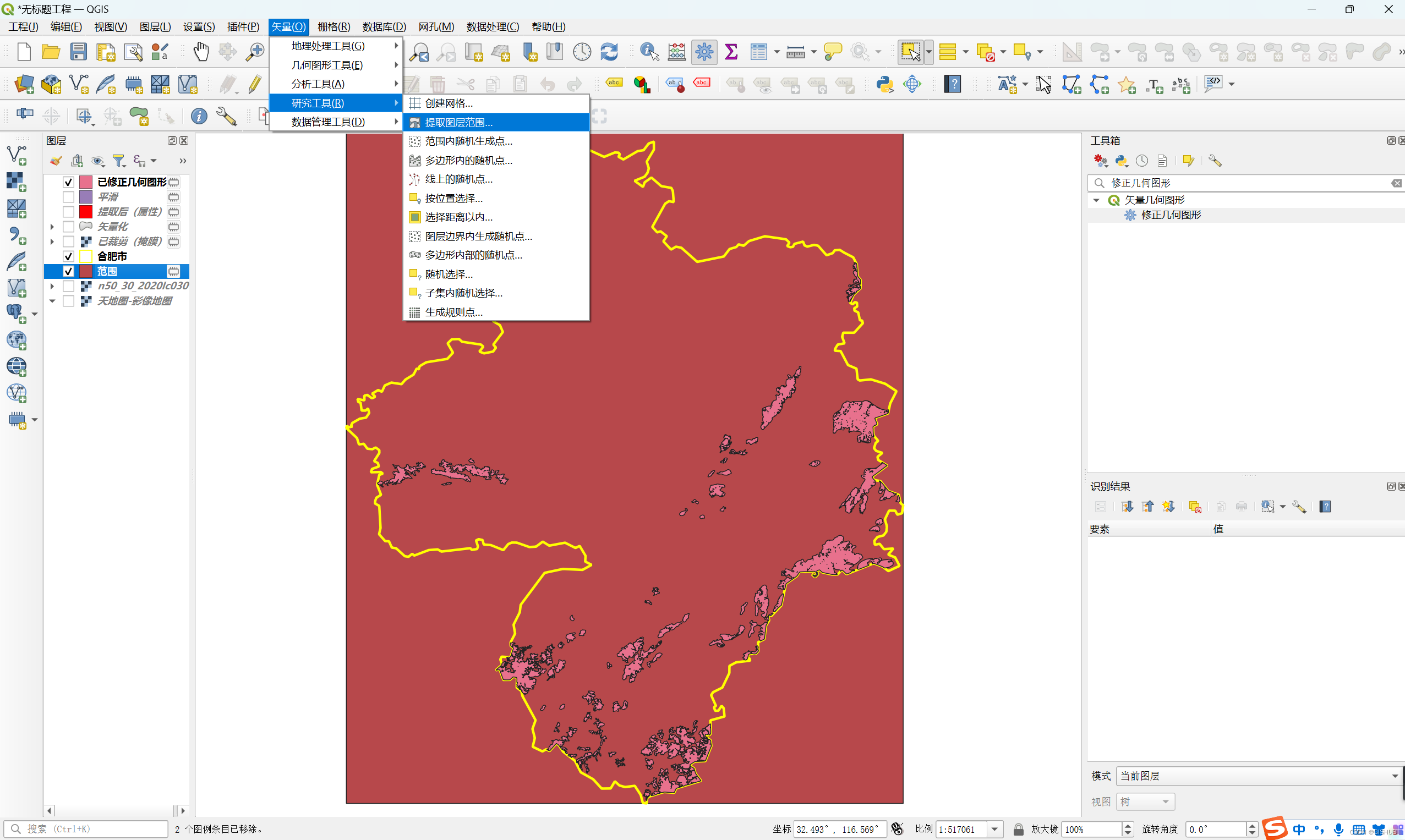Click the 范围 layer color swatch
1405x840 pixels.
click(x=86, y=271)
